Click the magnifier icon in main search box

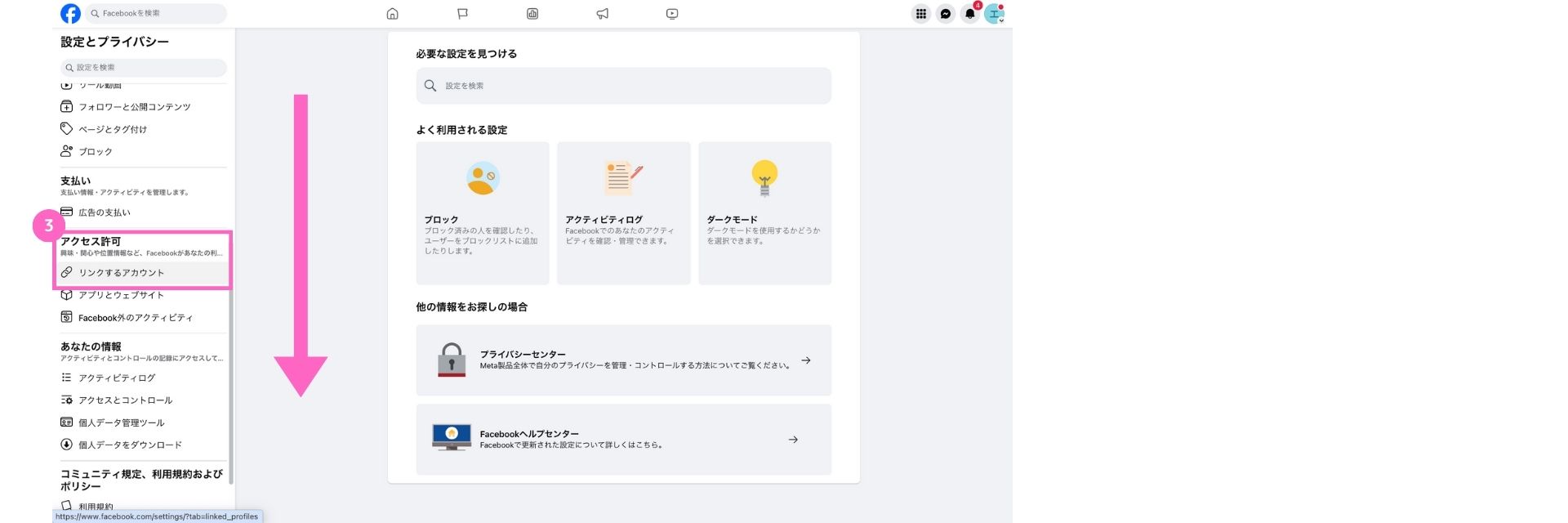click(430, 86)
